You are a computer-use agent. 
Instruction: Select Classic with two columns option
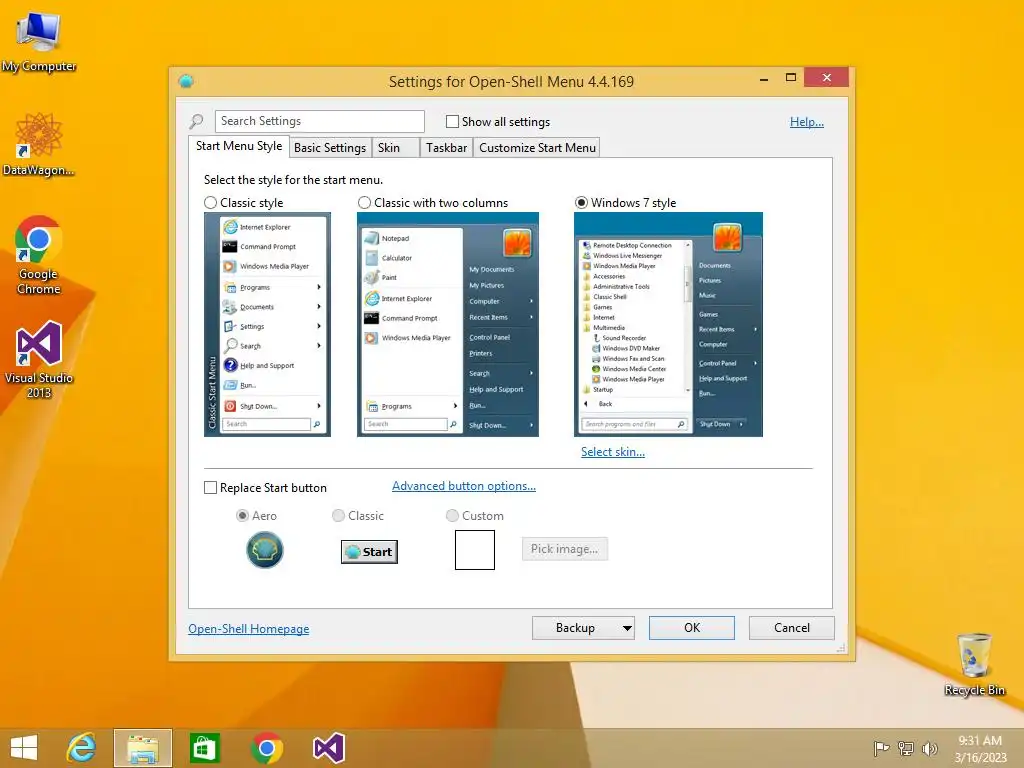(x=364, y=202)
